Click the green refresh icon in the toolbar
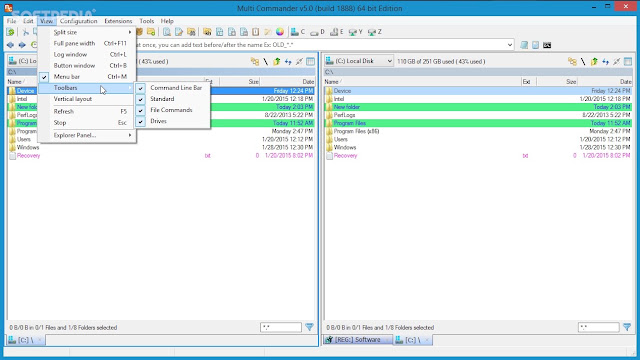 [10, 32]
